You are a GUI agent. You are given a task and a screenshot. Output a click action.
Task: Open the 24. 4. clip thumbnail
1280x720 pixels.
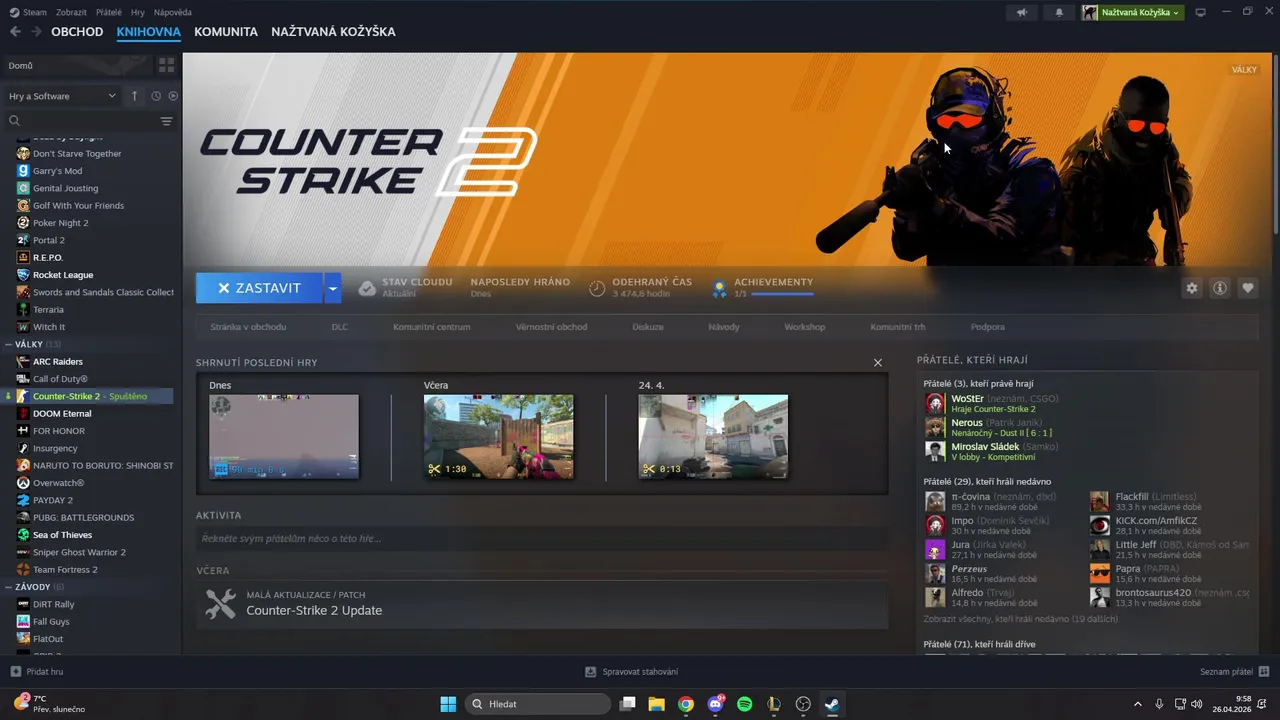coord(713,437)
